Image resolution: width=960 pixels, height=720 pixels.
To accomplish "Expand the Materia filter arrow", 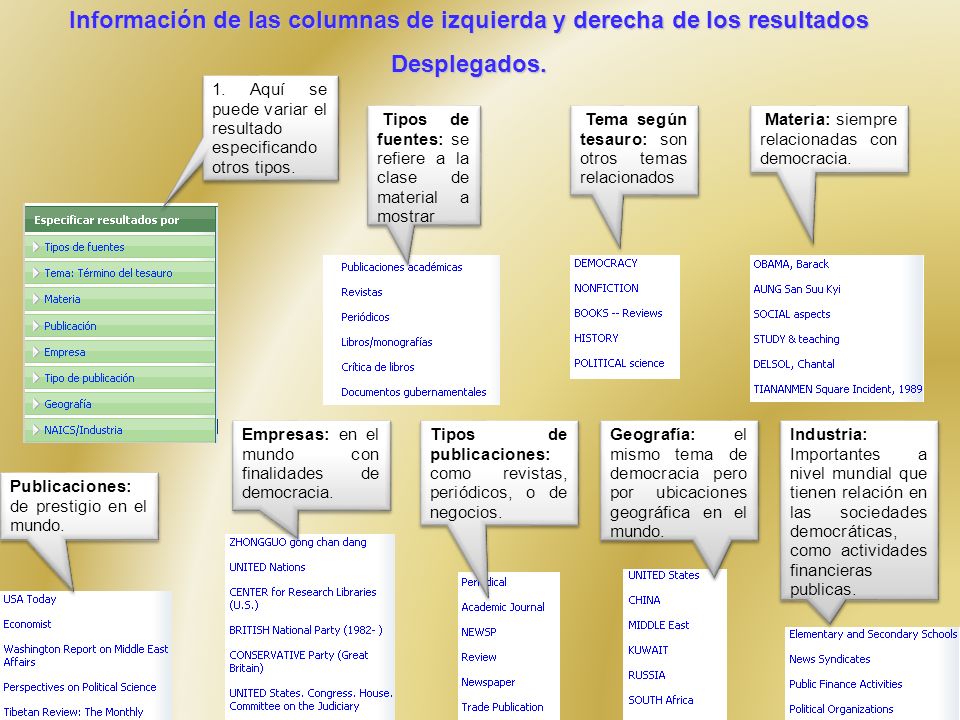I will click(x=36, y=299).
